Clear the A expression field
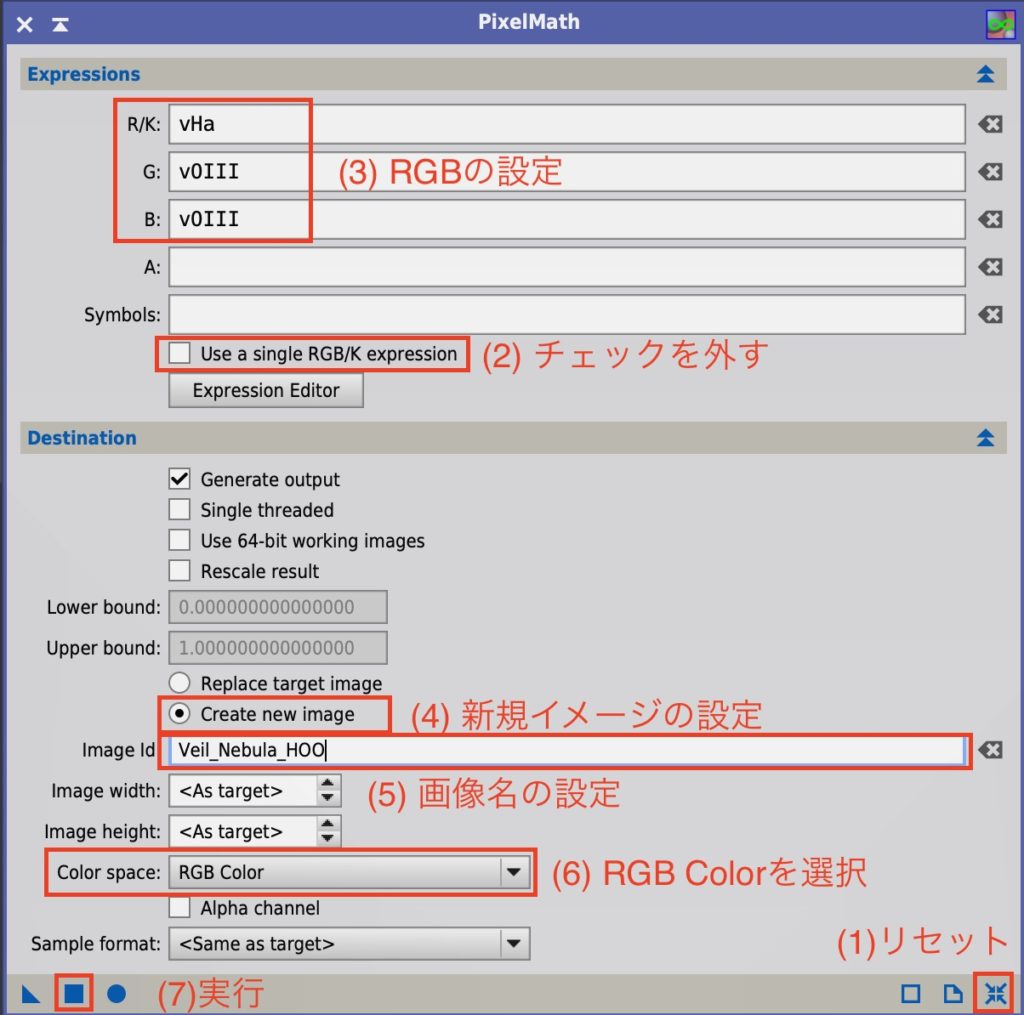Image resolution: width=1024 pixels, height=1015 pixels. tap(990, 267)
